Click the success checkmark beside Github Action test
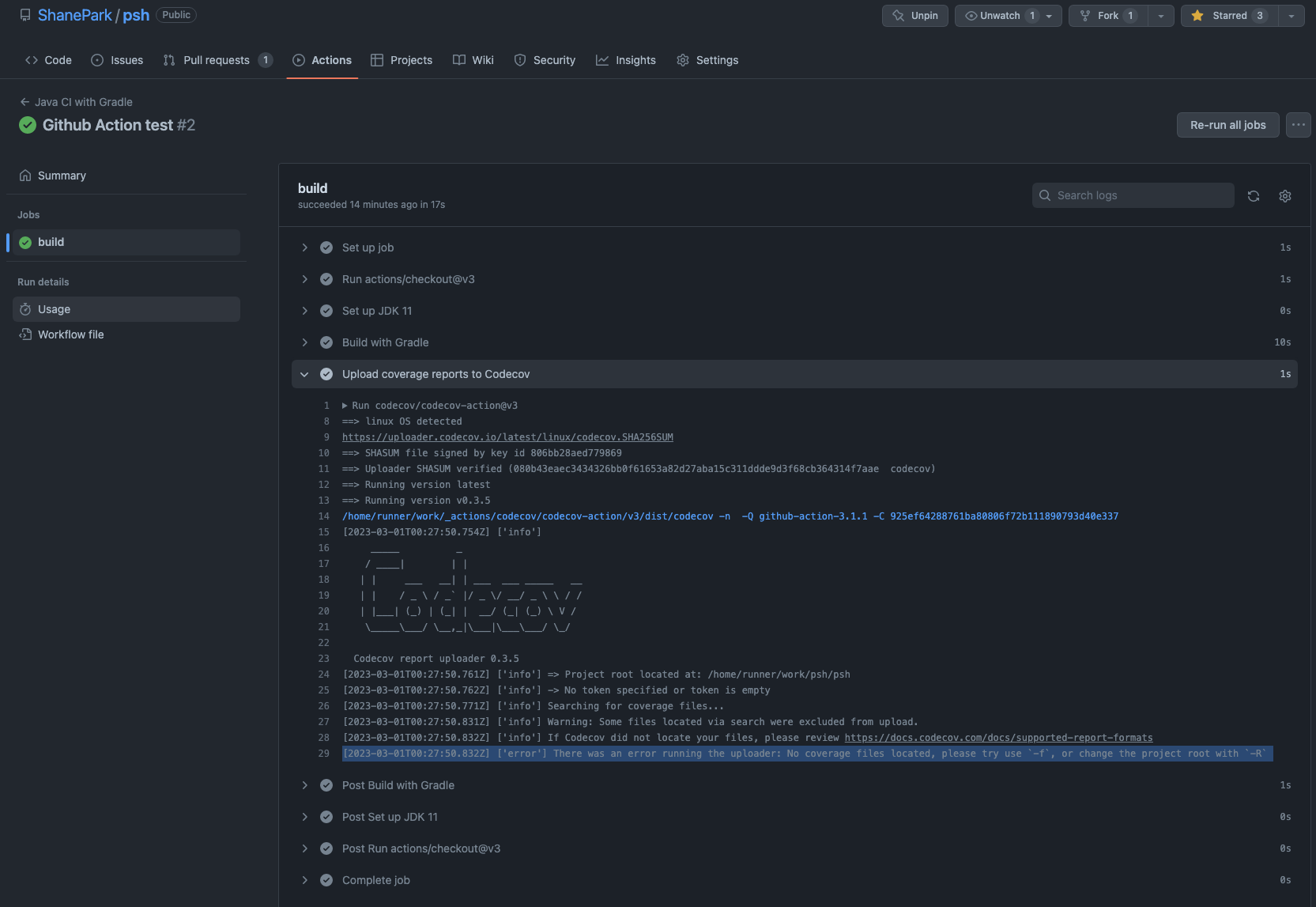The width and height of the screenshot is (1316, 907). point(28,125)
